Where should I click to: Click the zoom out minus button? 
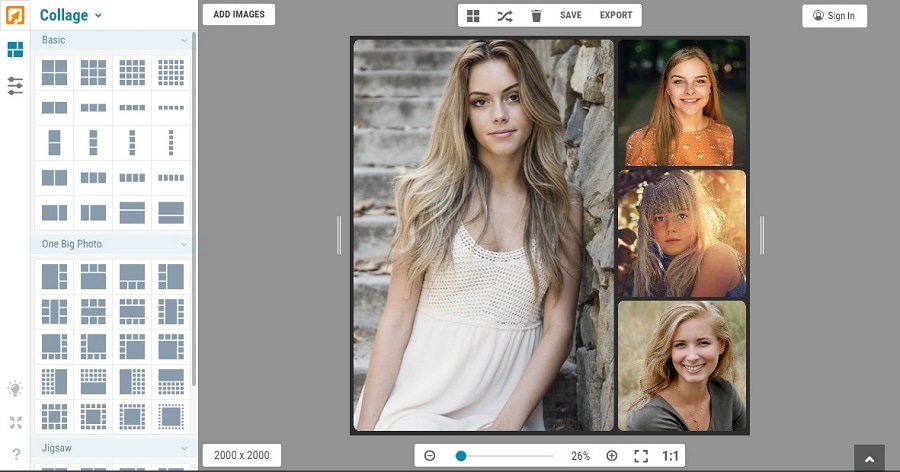point(430,456)
